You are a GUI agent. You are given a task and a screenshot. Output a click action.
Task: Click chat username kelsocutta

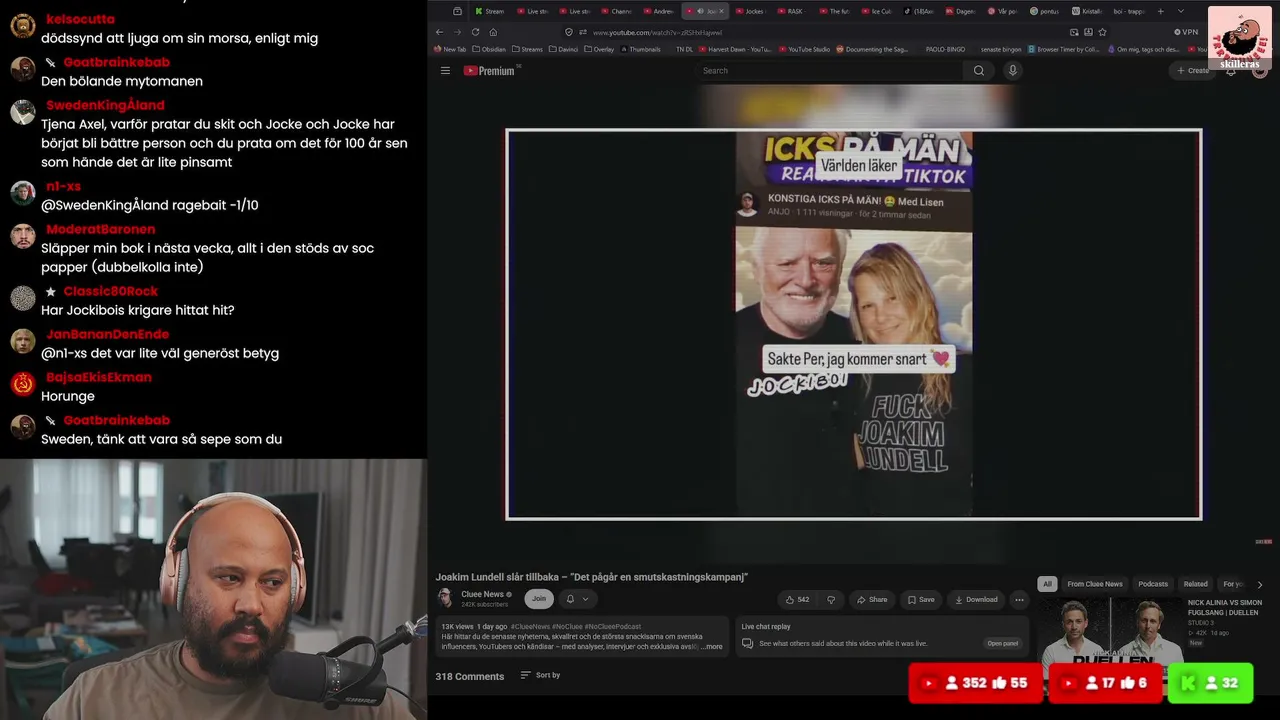click(80, 19)
